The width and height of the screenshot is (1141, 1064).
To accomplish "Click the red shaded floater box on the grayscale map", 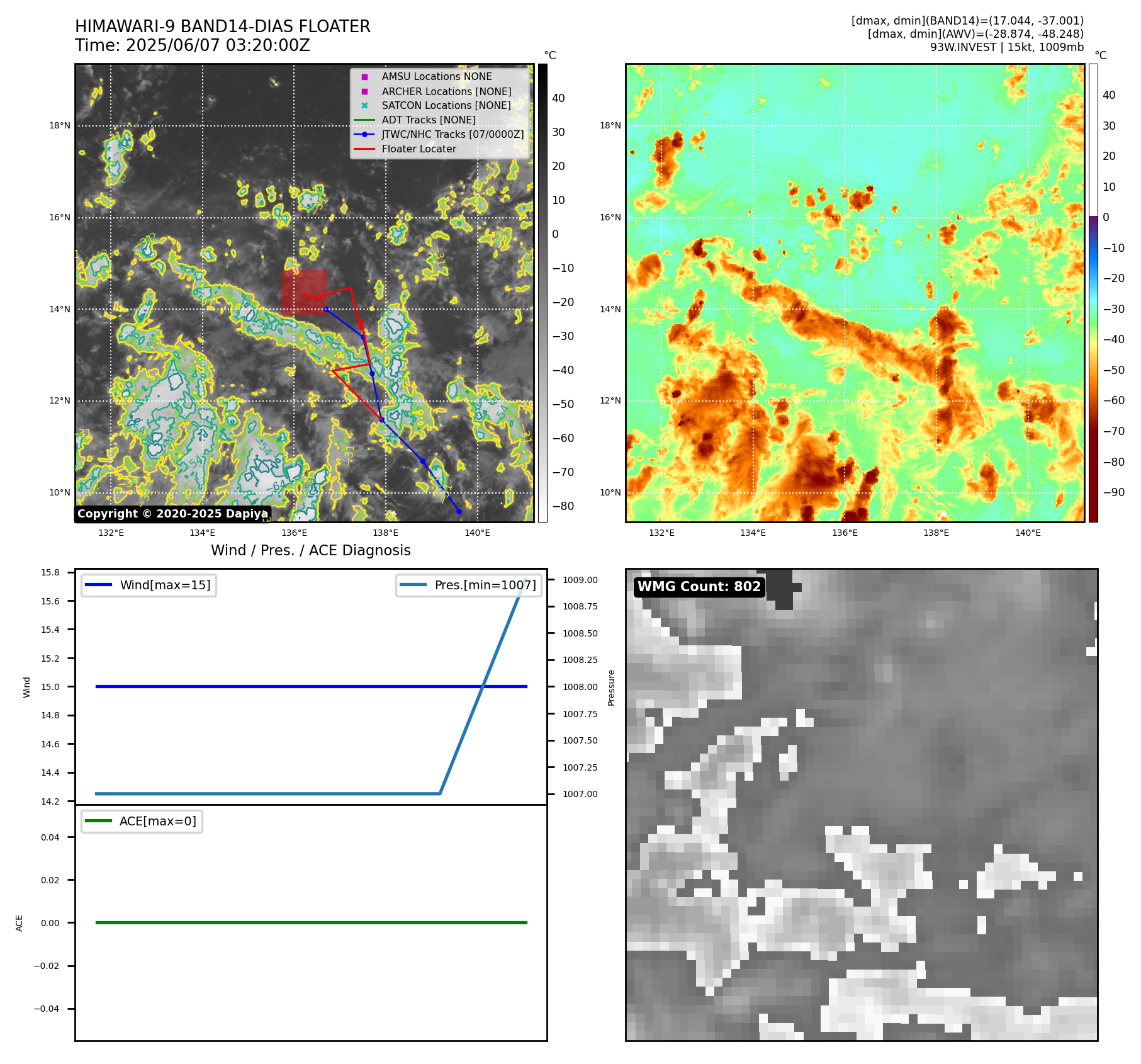I will (305, 293).
